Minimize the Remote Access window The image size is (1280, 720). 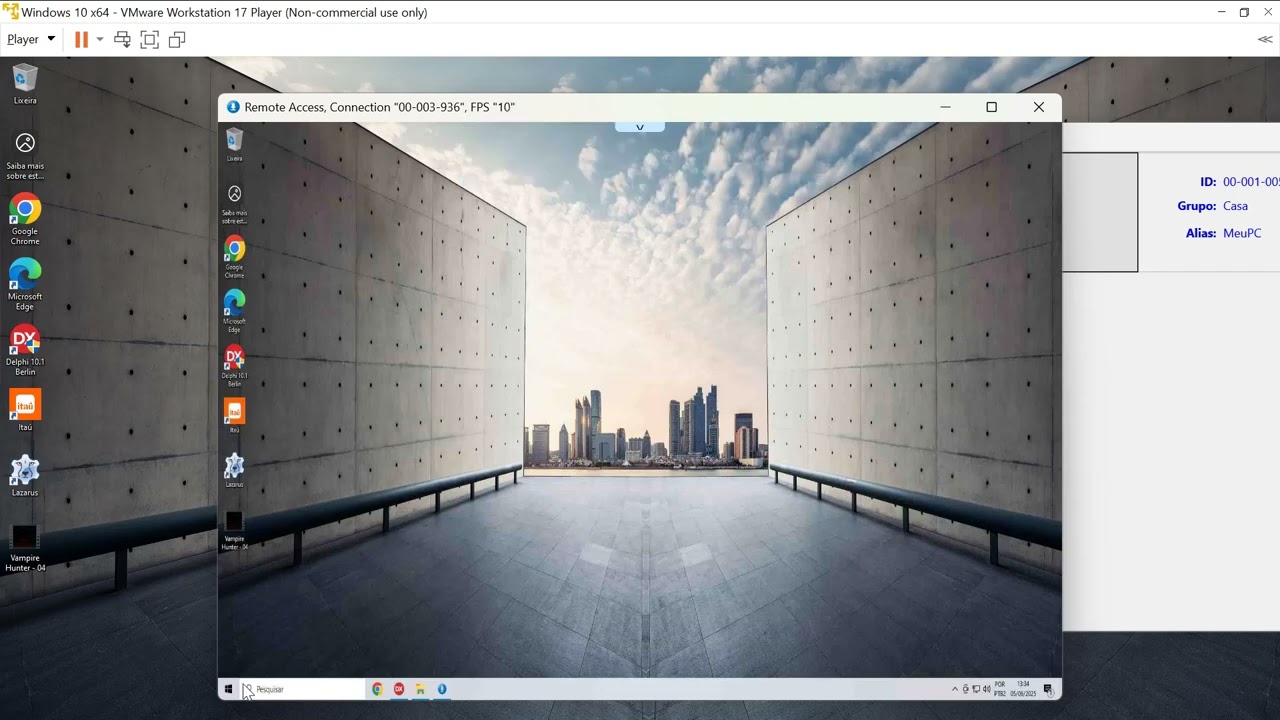[x=945, y=107]
